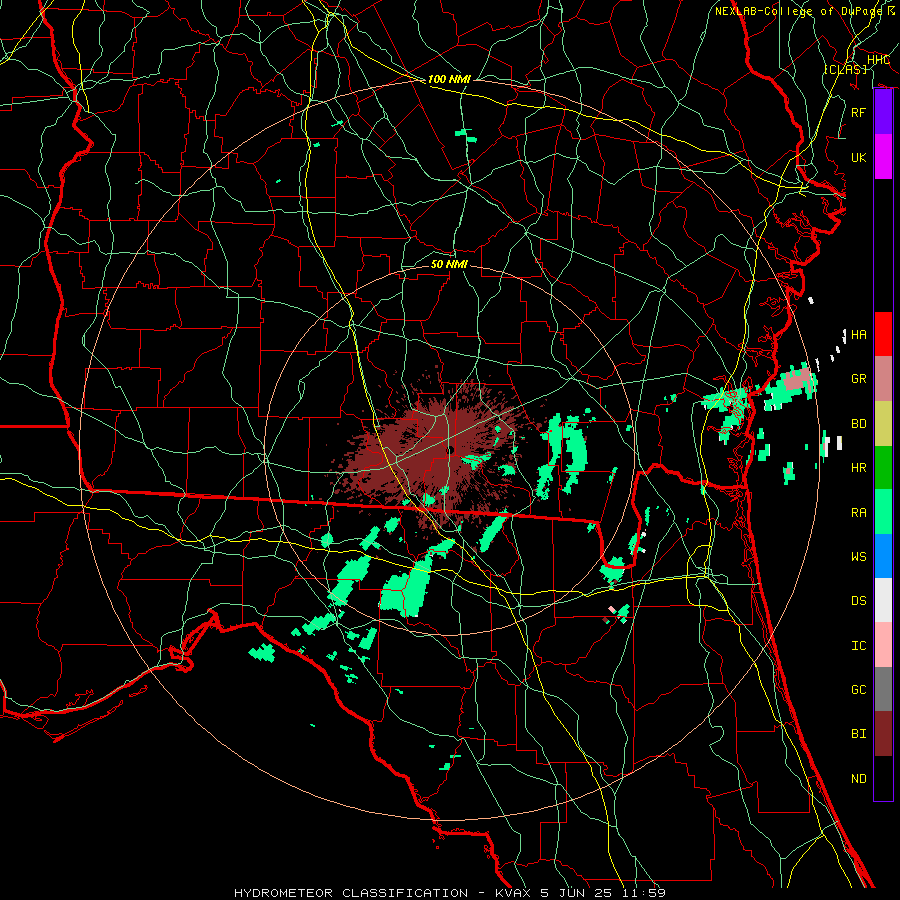The image size is (900, 900).
Task: Click the GR legend label
Action: coord(858,379)
